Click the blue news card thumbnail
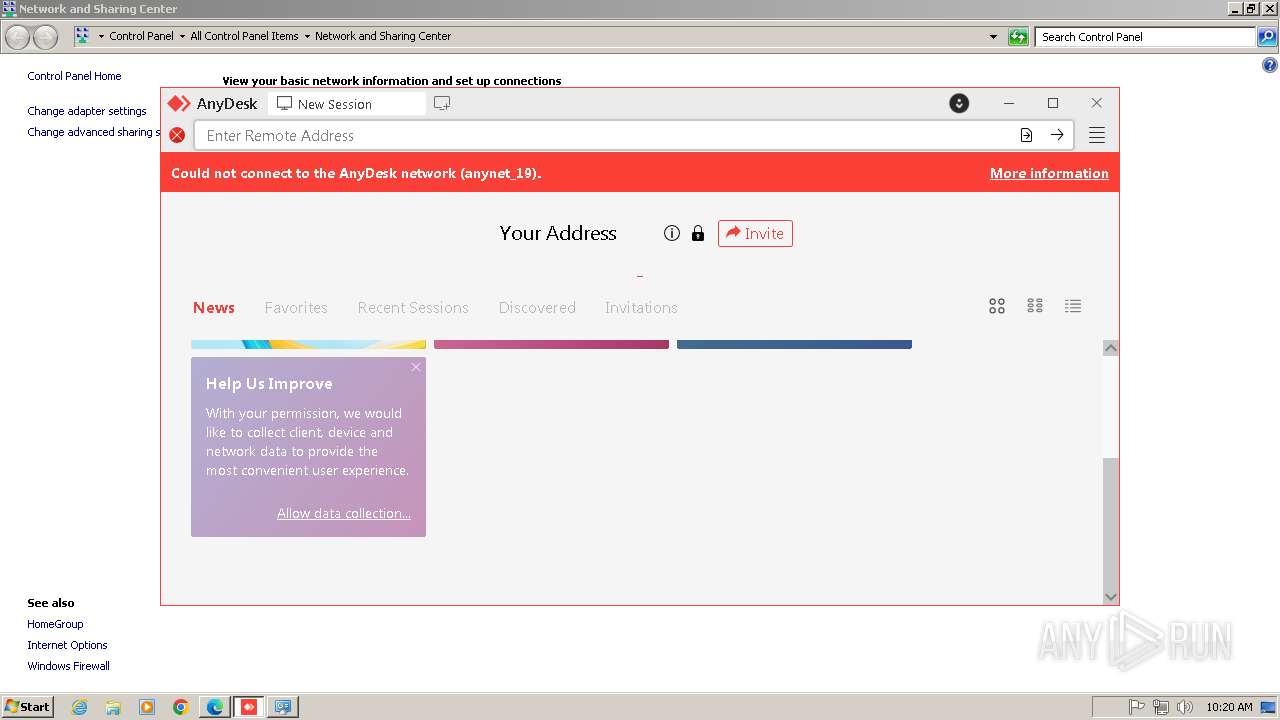The height and width of the screenshot is (720, 1280). [x=794, y=344]
